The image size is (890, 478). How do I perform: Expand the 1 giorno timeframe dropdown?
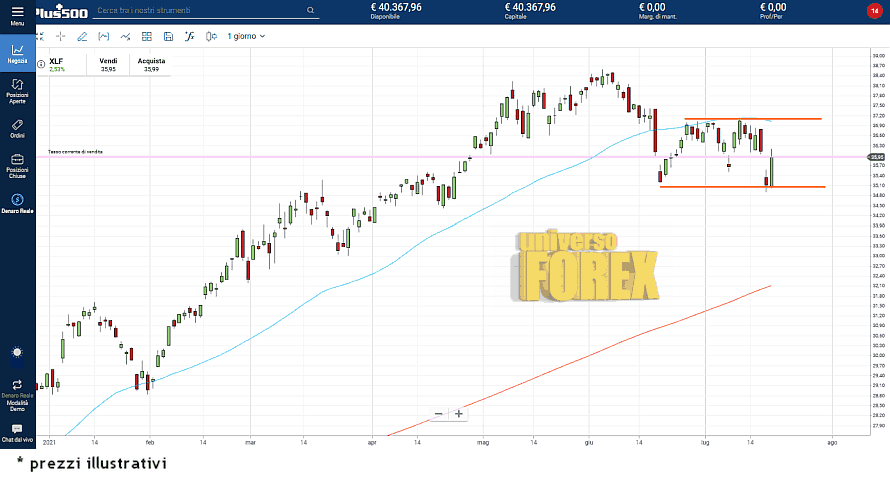246,36
